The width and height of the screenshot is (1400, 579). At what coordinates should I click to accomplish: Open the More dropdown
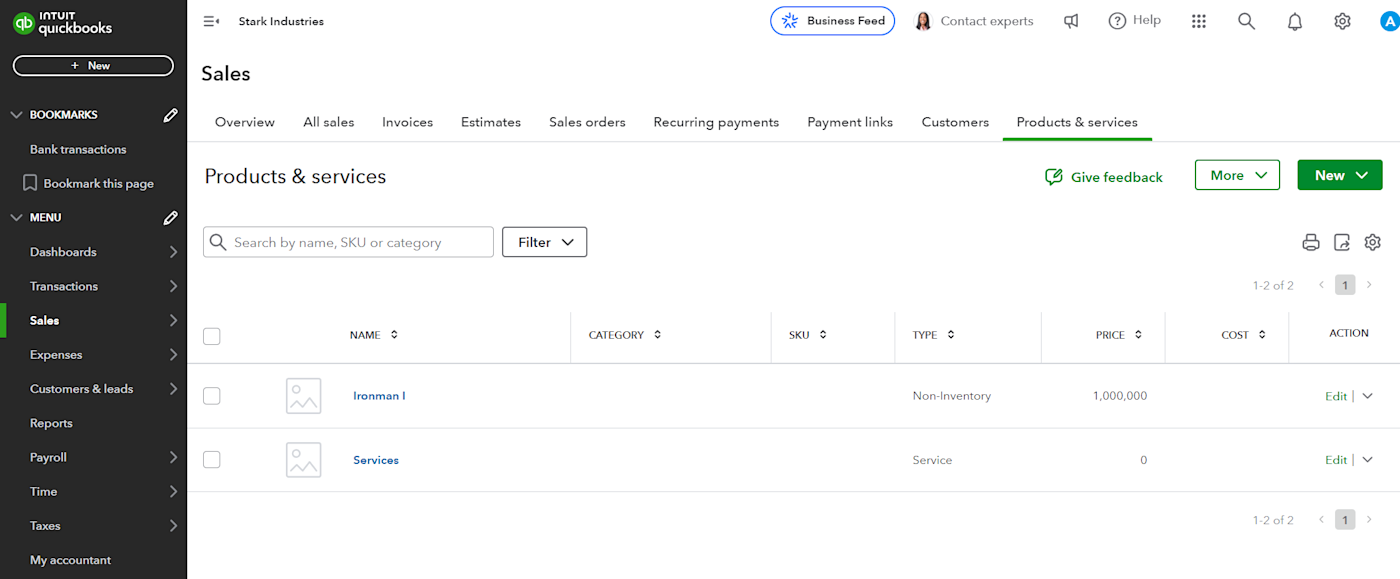click(1237, 175)
